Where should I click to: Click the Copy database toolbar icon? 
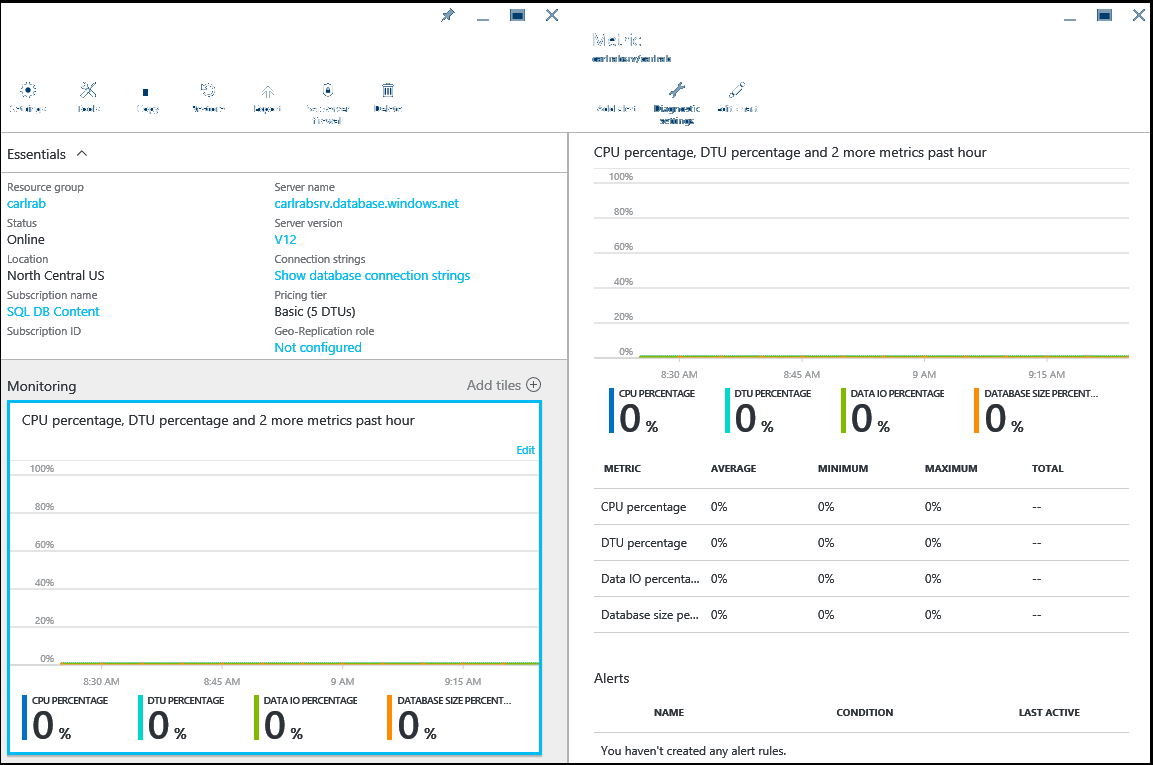click(146, 93)
